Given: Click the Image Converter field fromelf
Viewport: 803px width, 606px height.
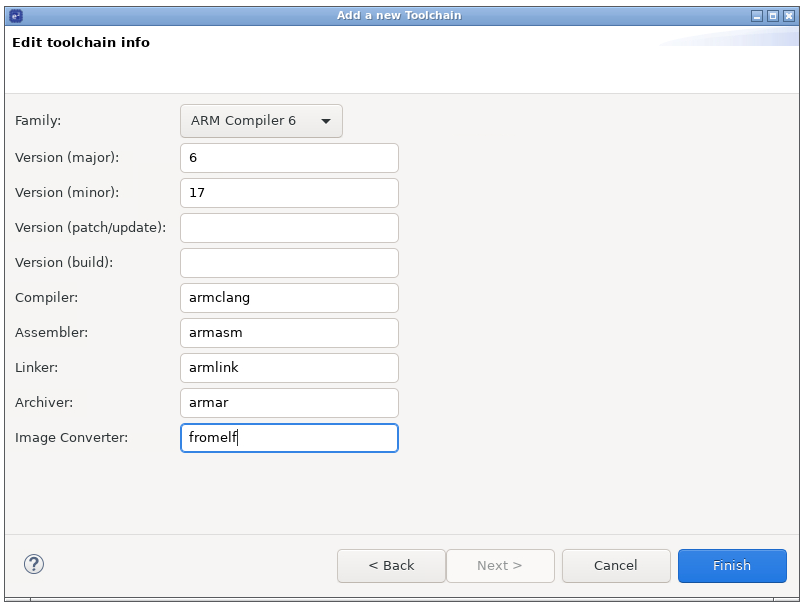Looking at the screenshot, I should pos(289,438).
